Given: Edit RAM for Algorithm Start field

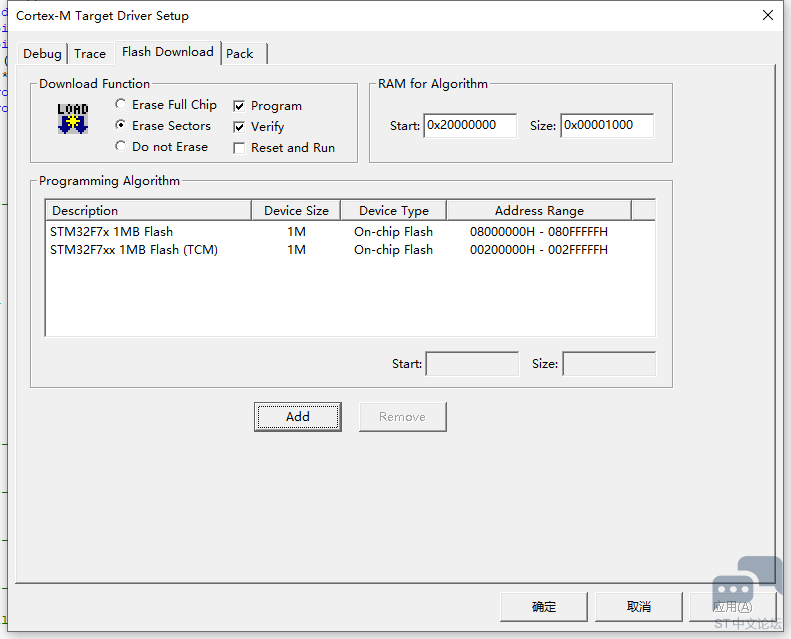Looking at the screenshot, I should 470,125.
